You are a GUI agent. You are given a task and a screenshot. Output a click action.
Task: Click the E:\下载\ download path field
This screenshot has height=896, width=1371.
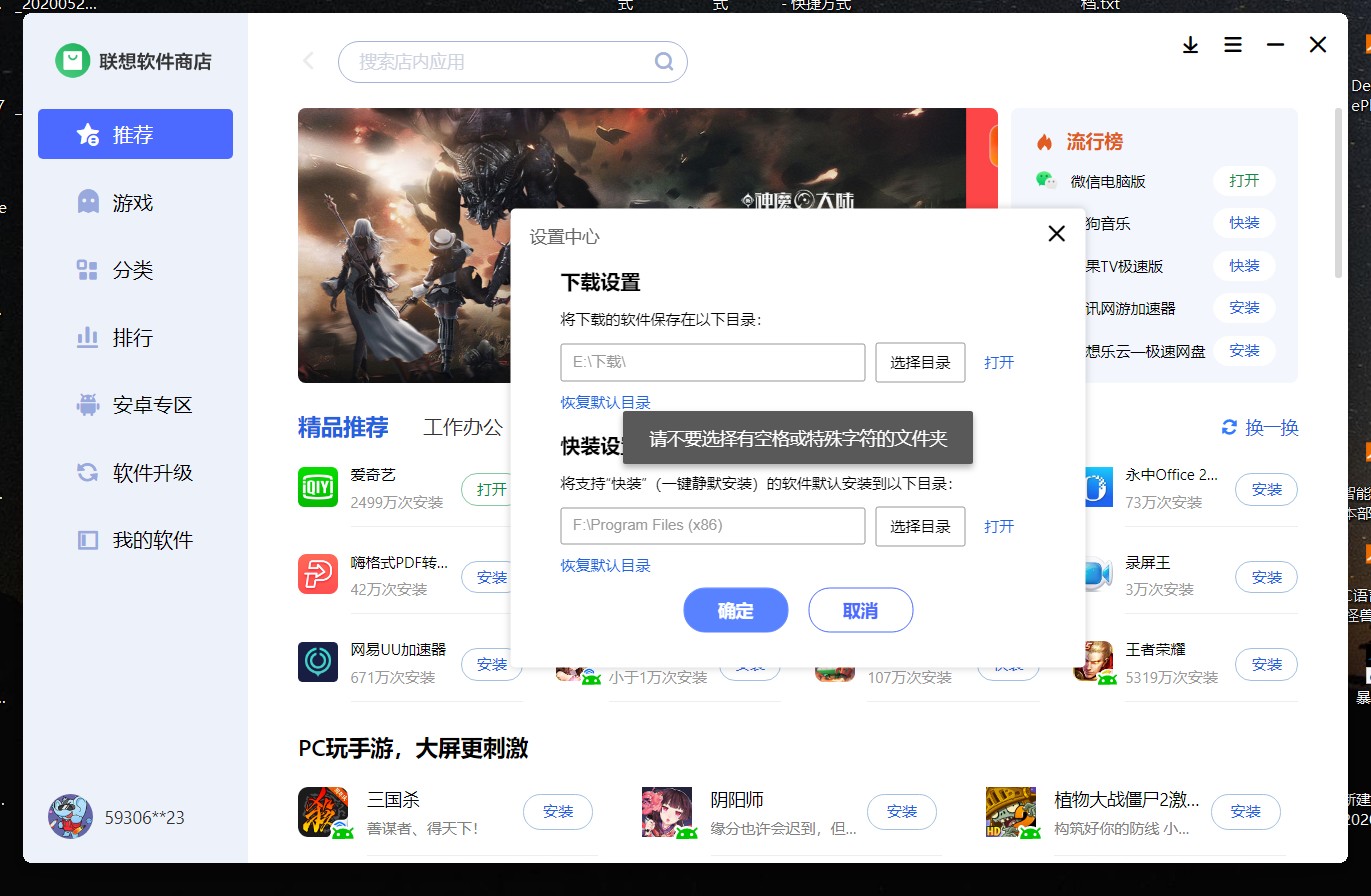coord(713,362)
